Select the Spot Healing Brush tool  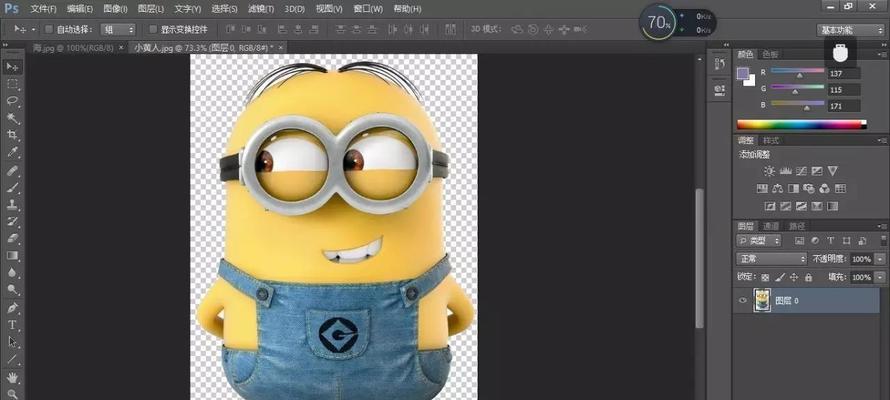click(x=12, y=170)
